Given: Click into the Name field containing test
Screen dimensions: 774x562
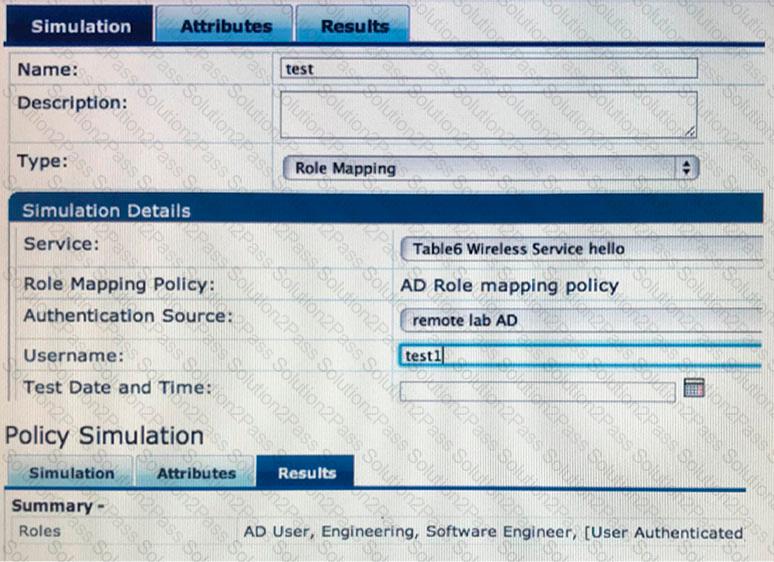Looking at the screenshot, I should pos(490,69).
